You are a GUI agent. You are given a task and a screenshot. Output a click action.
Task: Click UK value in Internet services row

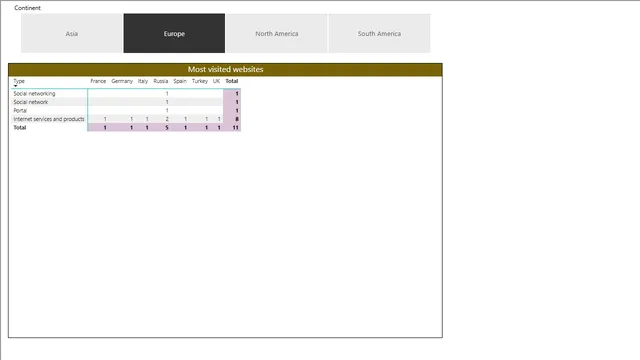point(219,119)
